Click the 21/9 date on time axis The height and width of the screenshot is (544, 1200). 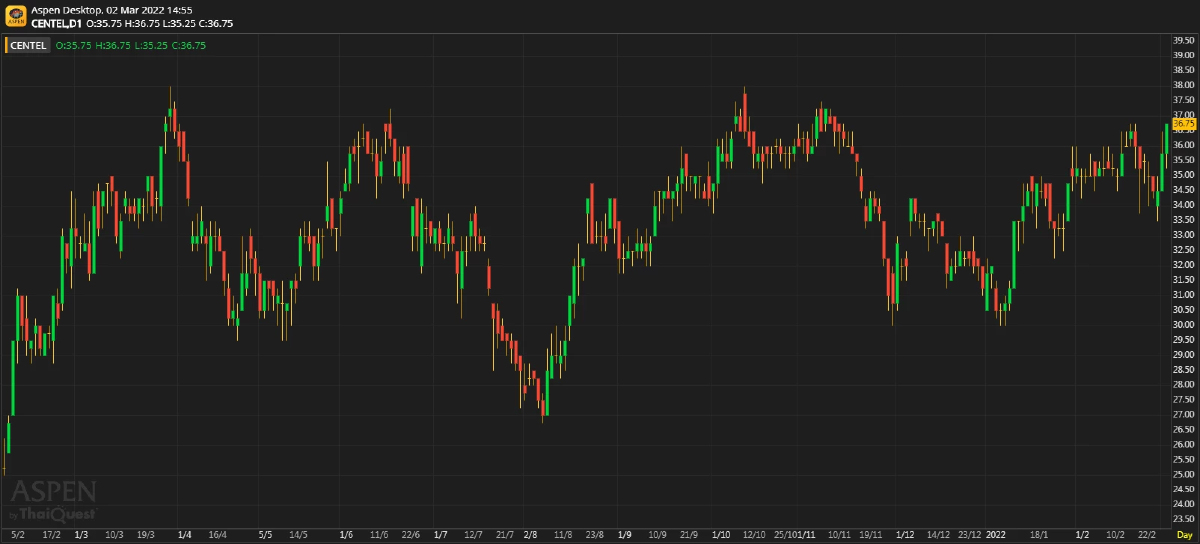coord(689,535)
